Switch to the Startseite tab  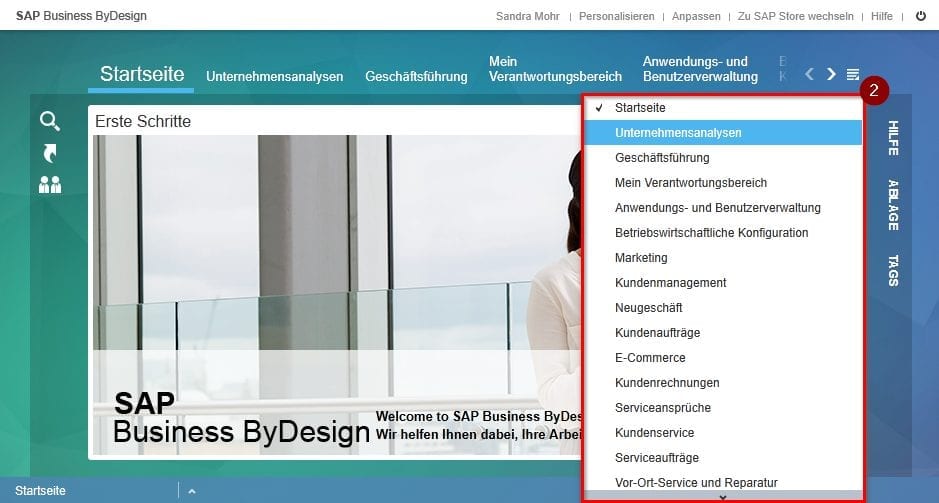coord(142,74)
